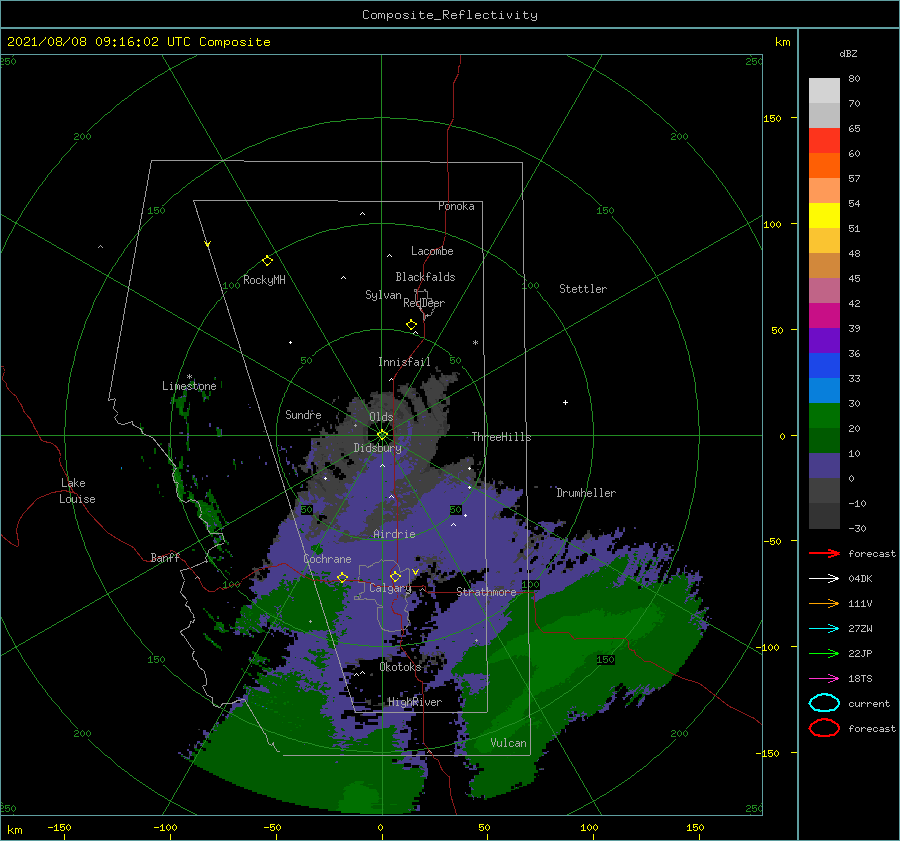
Task: Click the dBZ legend heading
Action: click(848, 53)
